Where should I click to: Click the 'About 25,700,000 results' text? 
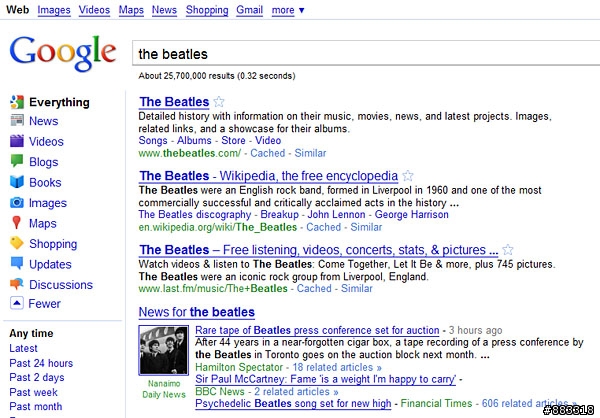tap(217, 76)
